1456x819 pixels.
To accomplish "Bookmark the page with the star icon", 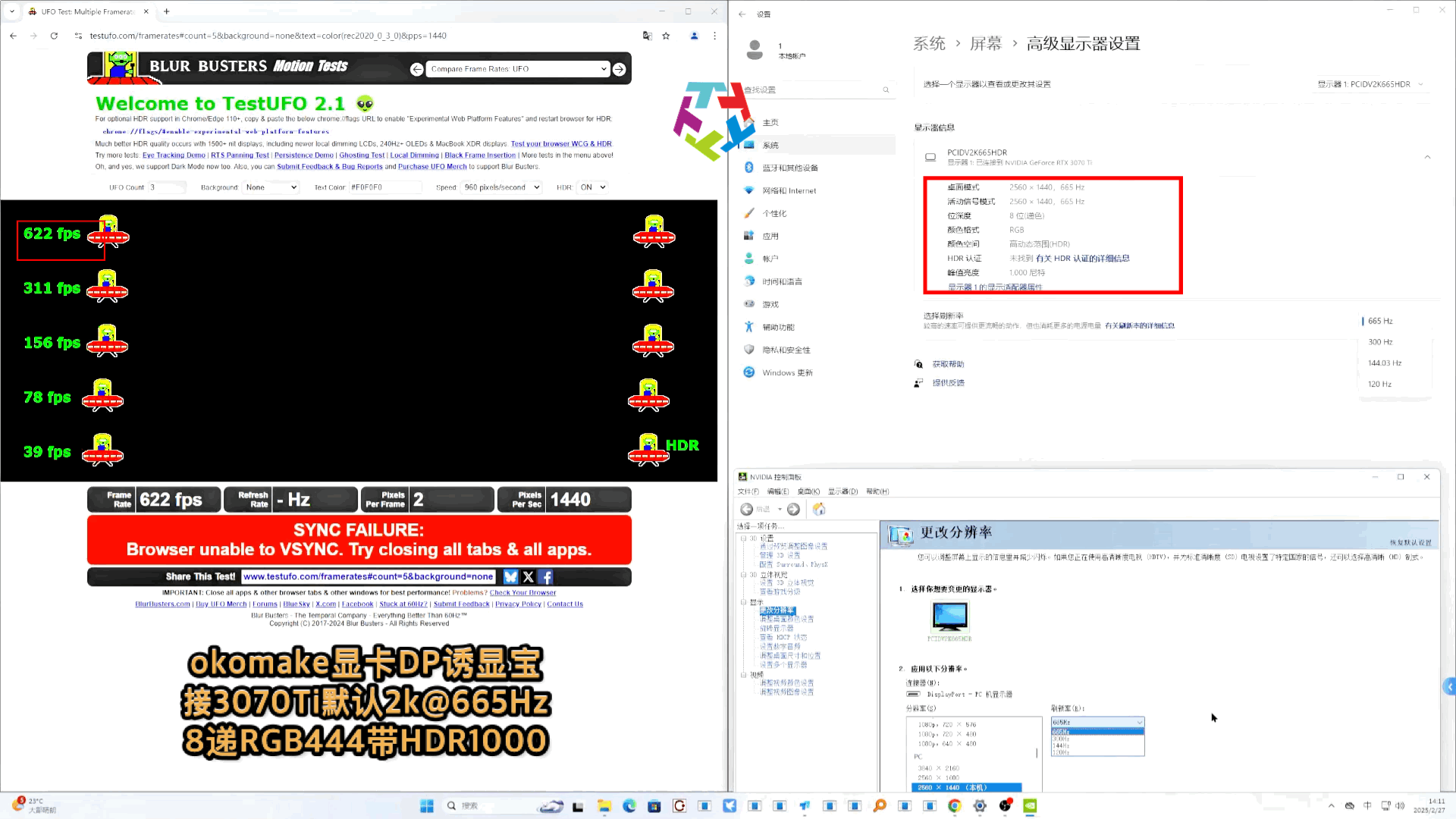I will tap(666, 36).
